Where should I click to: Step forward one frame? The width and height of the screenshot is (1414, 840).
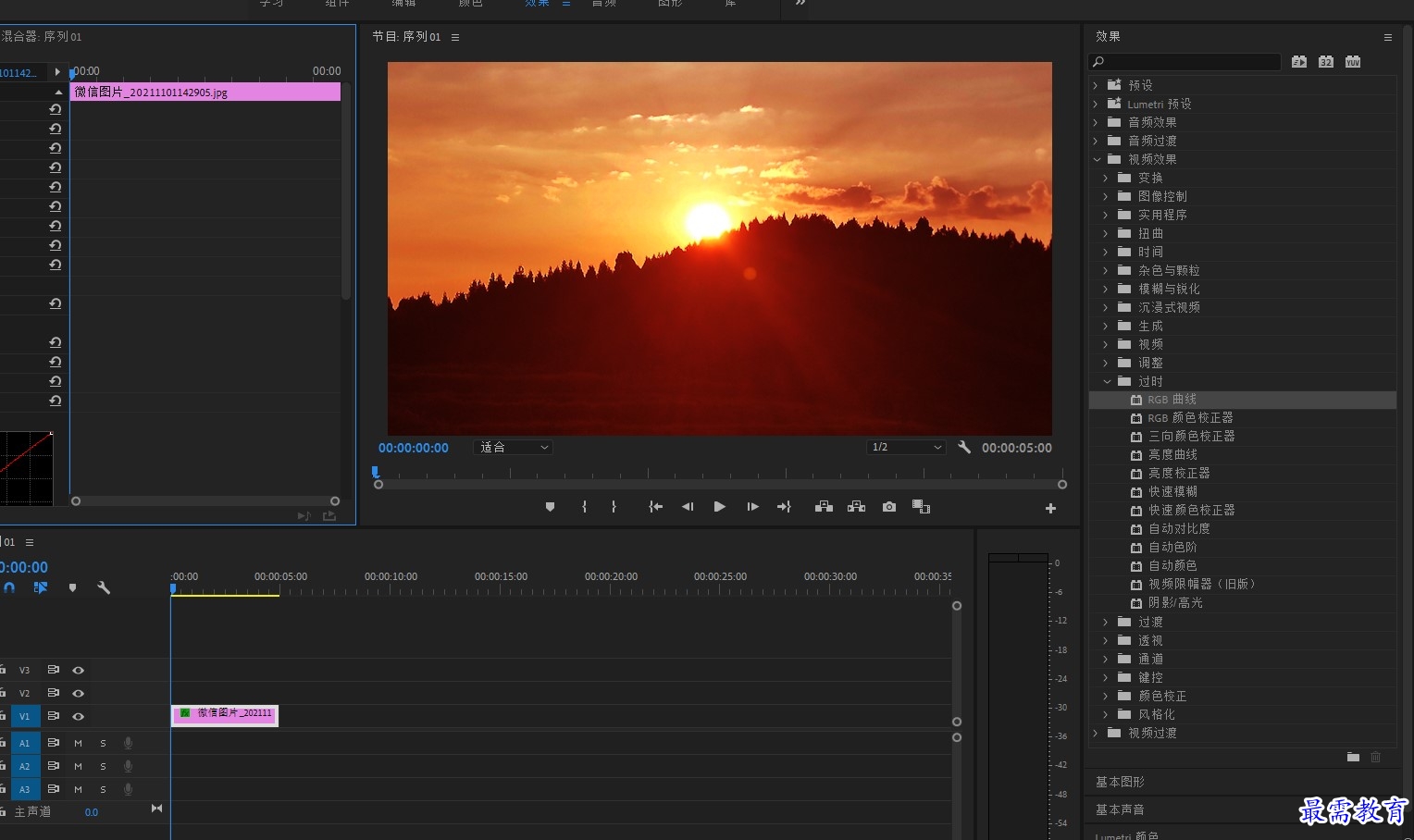tap(752, 507)
